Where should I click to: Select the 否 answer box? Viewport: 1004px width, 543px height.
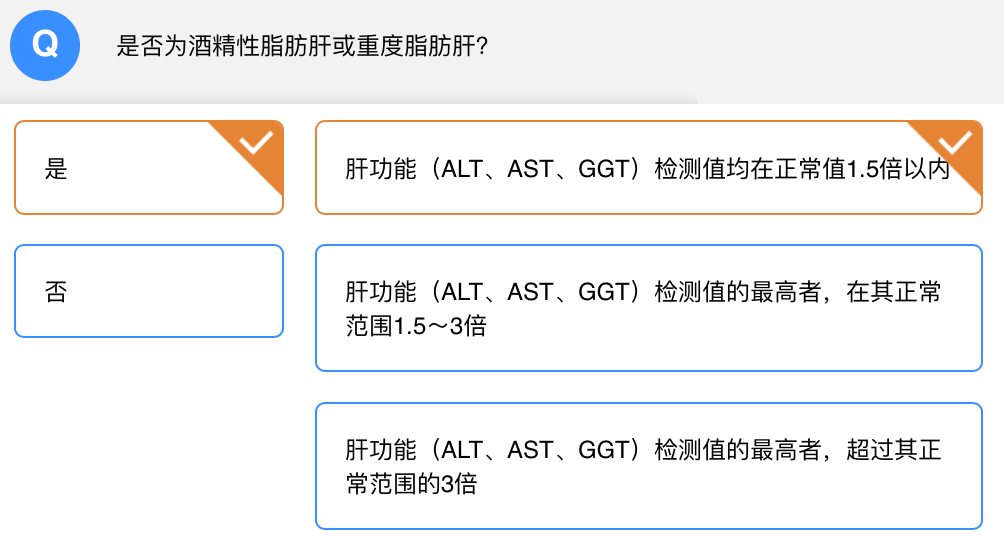(x=149, y=291)
